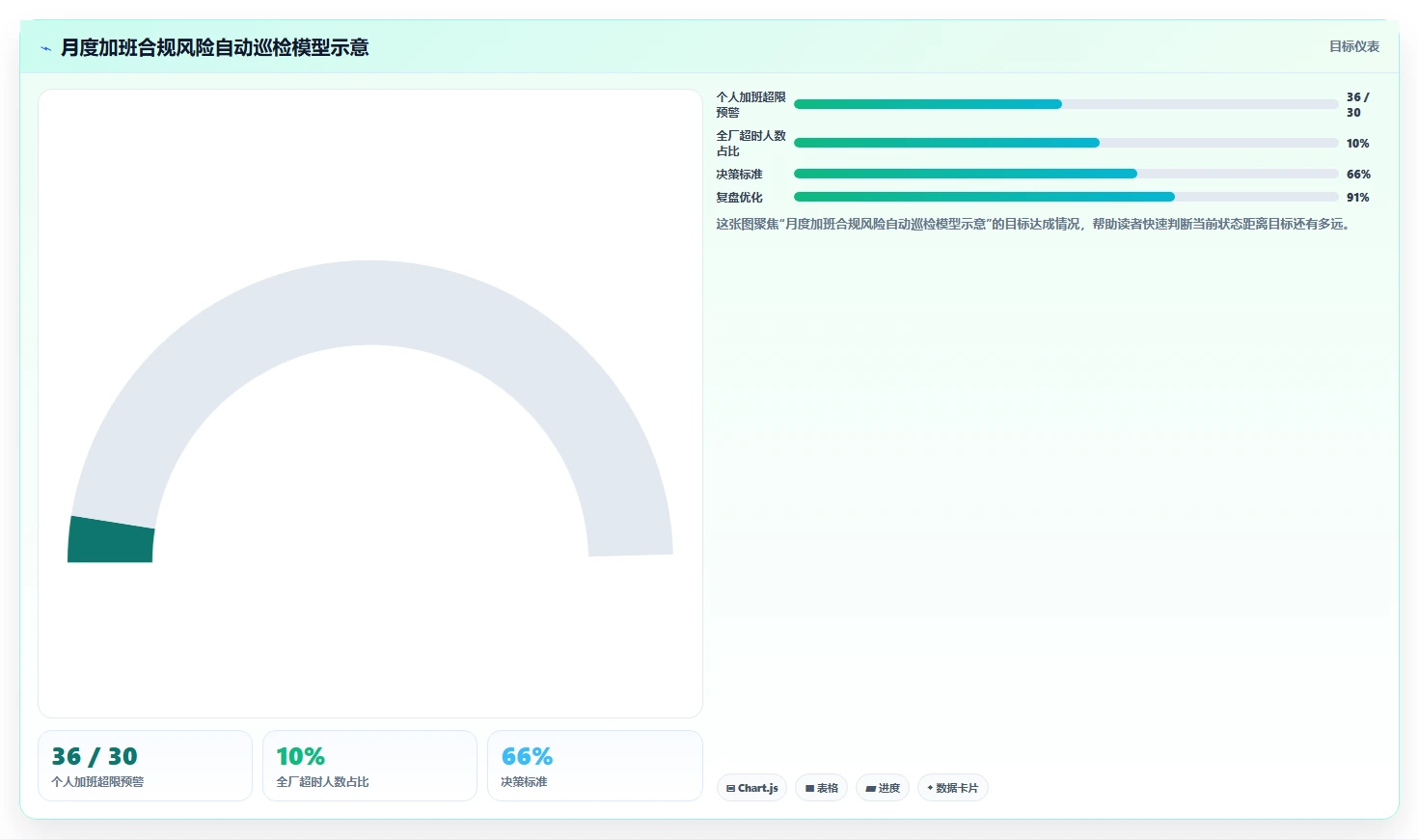Select the 66% 决策标准 stat card

click(594, 766)
